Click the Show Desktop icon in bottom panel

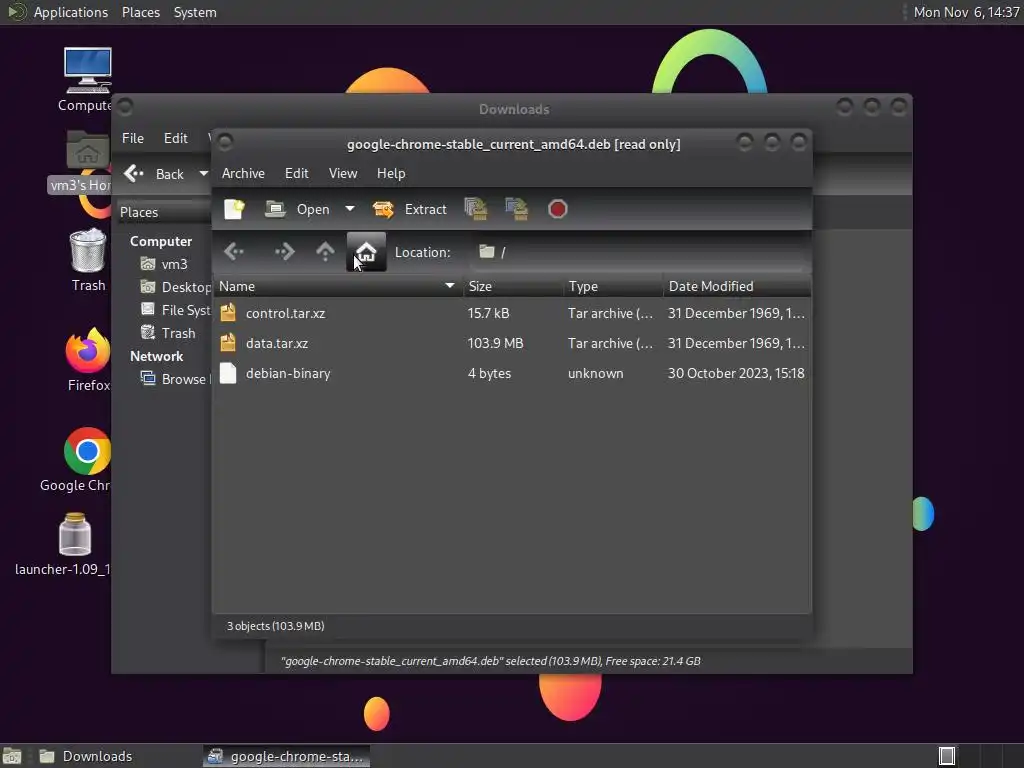click(x=12, y=756)
